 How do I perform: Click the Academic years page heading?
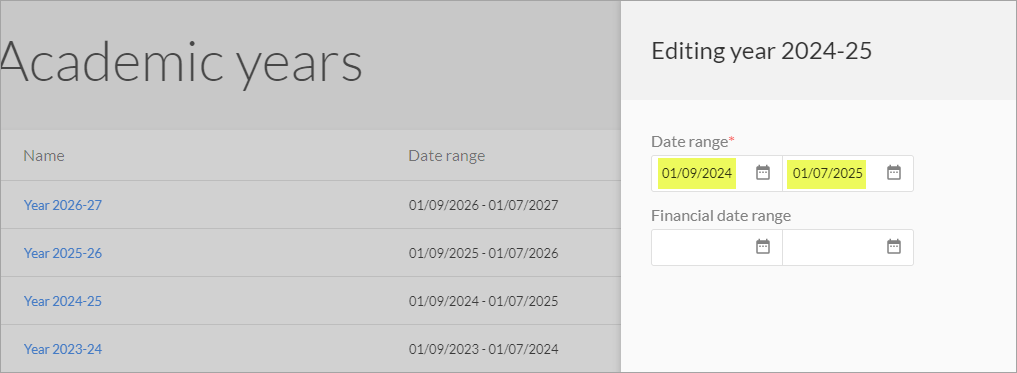click(x=181, y=62)
